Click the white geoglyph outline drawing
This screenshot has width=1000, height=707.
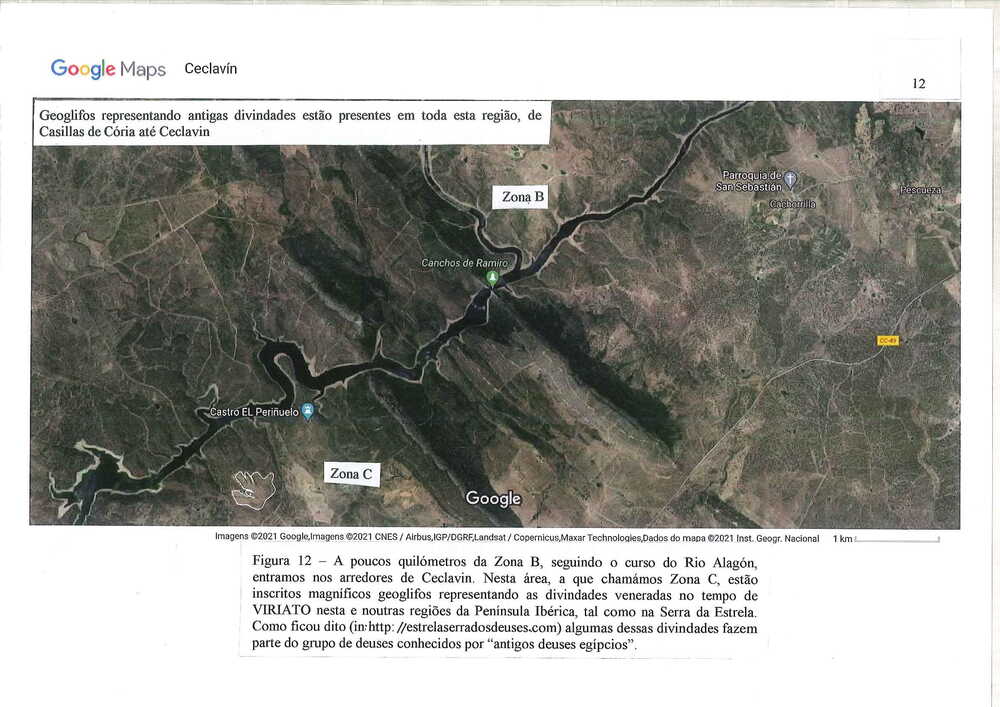pos(253,486)
